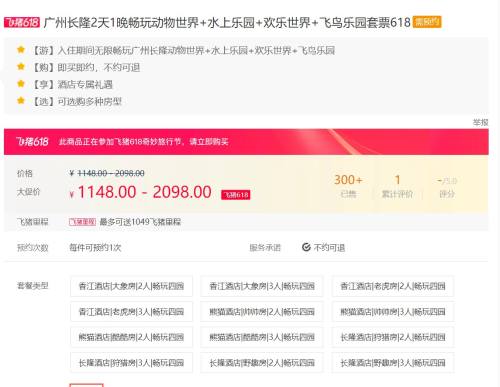Click the 飞猪618 badge in the product title
Image resolution: width=500 pixels, height=387 pixels.
click(22, 22)
